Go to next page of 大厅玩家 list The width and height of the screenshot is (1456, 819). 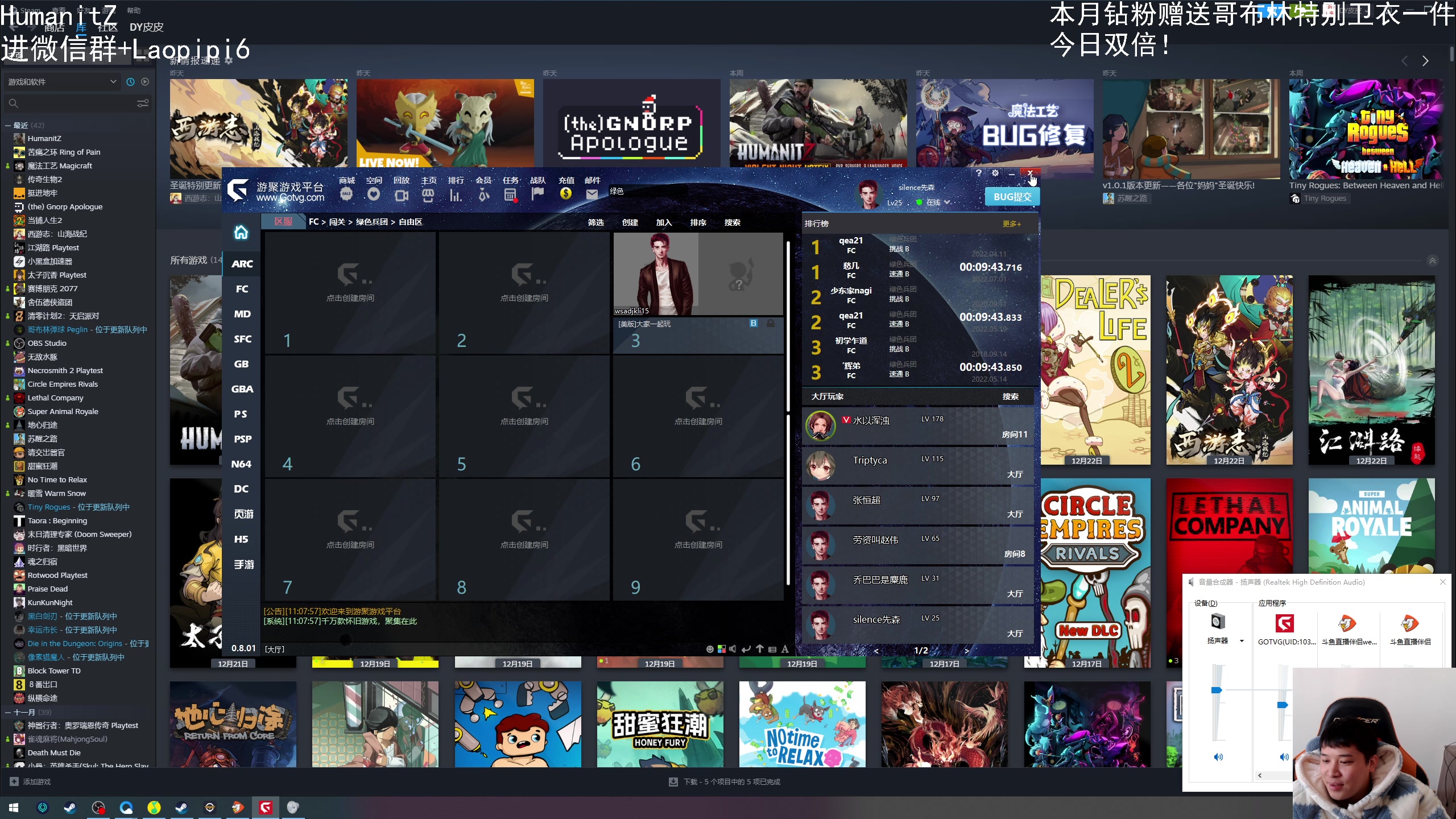[967, 651]
